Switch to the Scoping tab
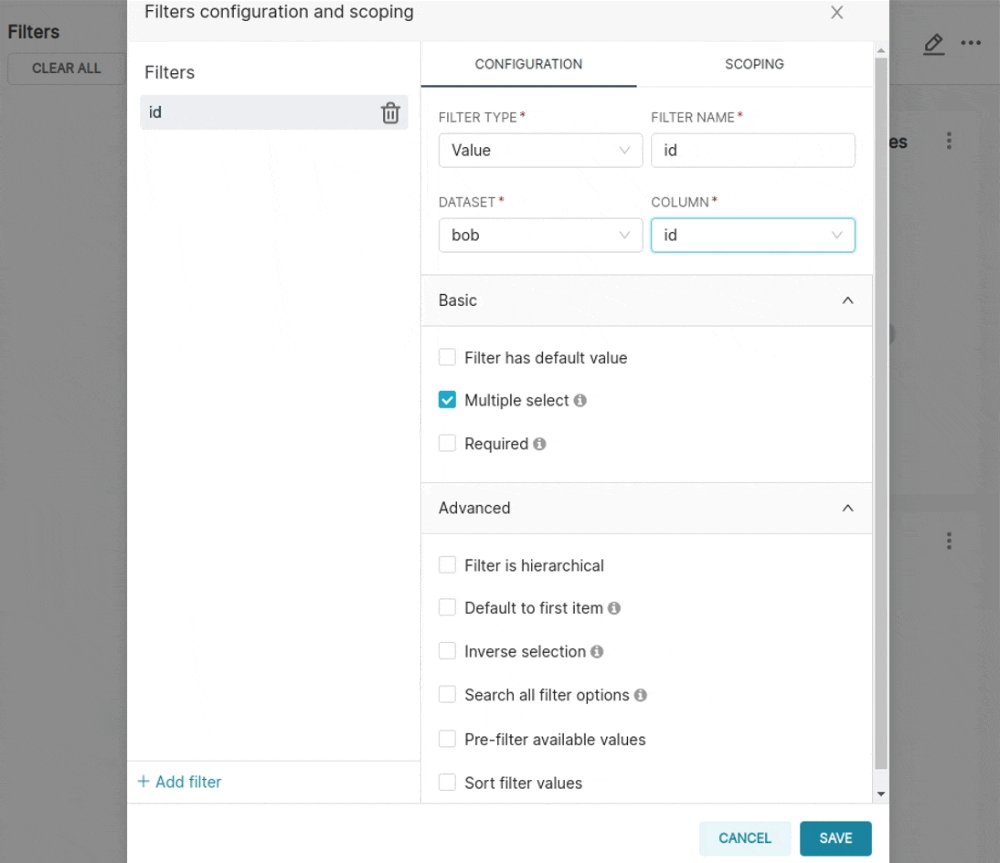The height and width of the screenshot is (863, 1000). point(754,64)
